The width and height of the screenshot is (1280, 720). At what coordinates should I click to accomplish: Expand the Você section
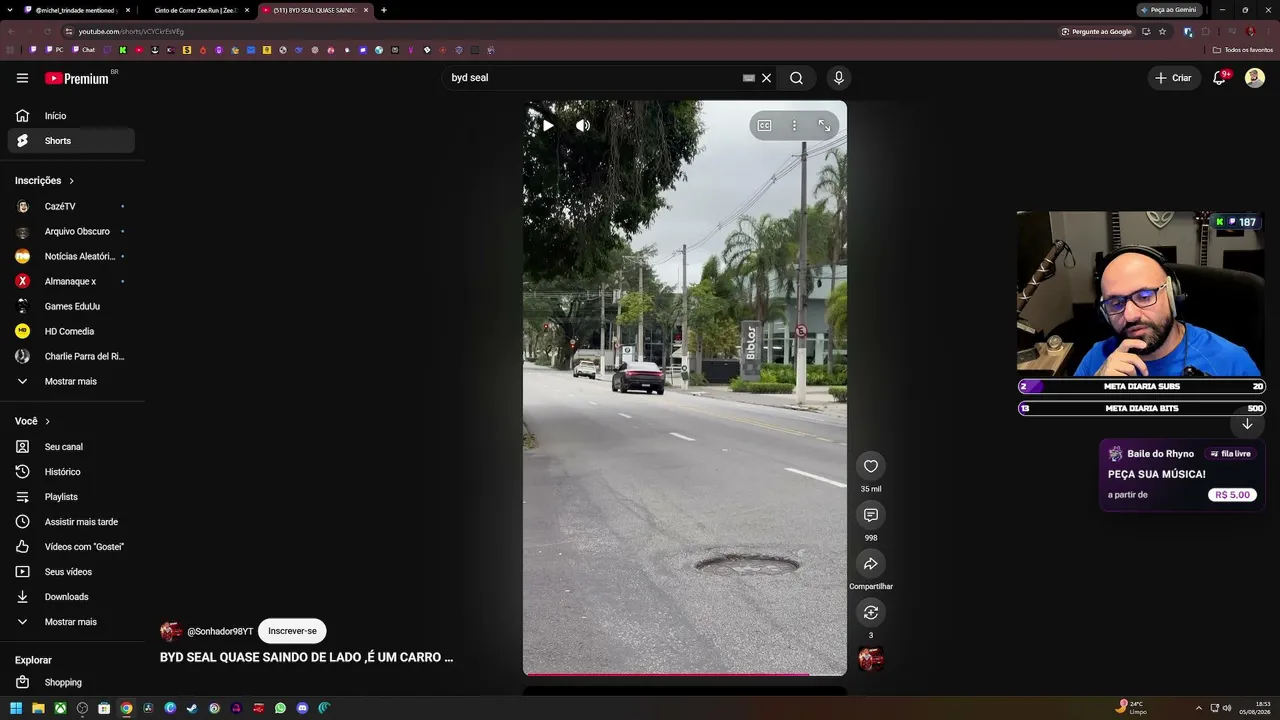(x=33, y=421)
